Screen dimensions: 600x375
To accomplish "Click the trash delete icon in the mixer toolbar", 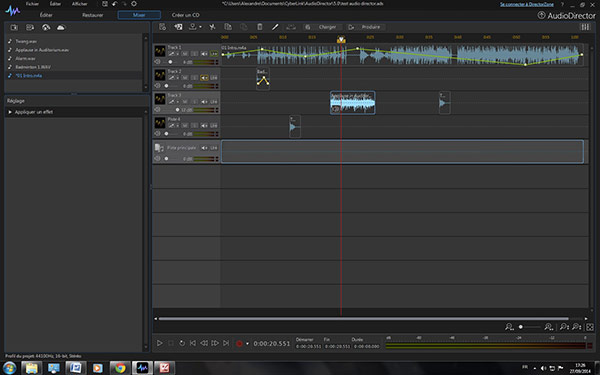I will (x=259, y=27).
